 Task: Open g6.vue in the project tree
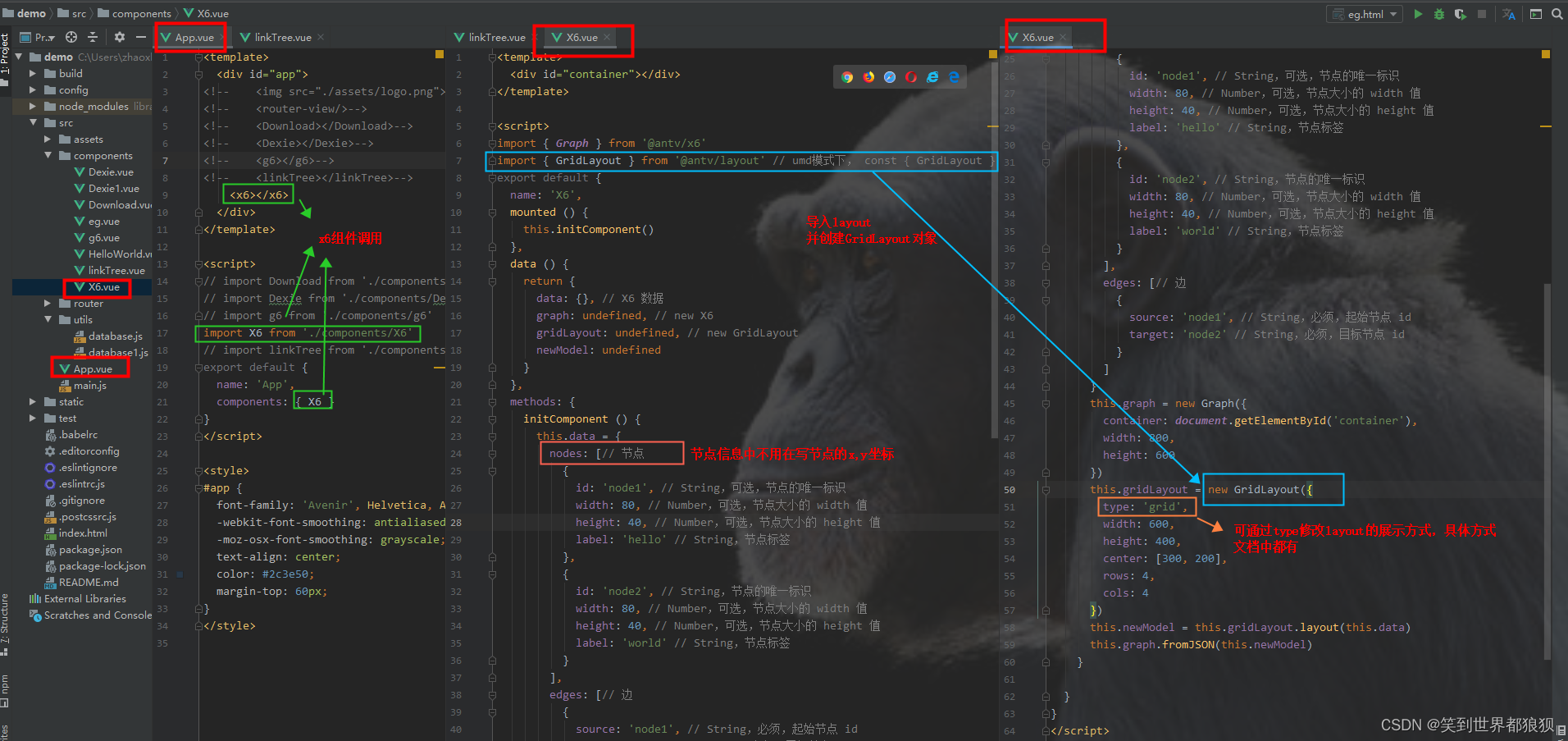coord(103,237)
